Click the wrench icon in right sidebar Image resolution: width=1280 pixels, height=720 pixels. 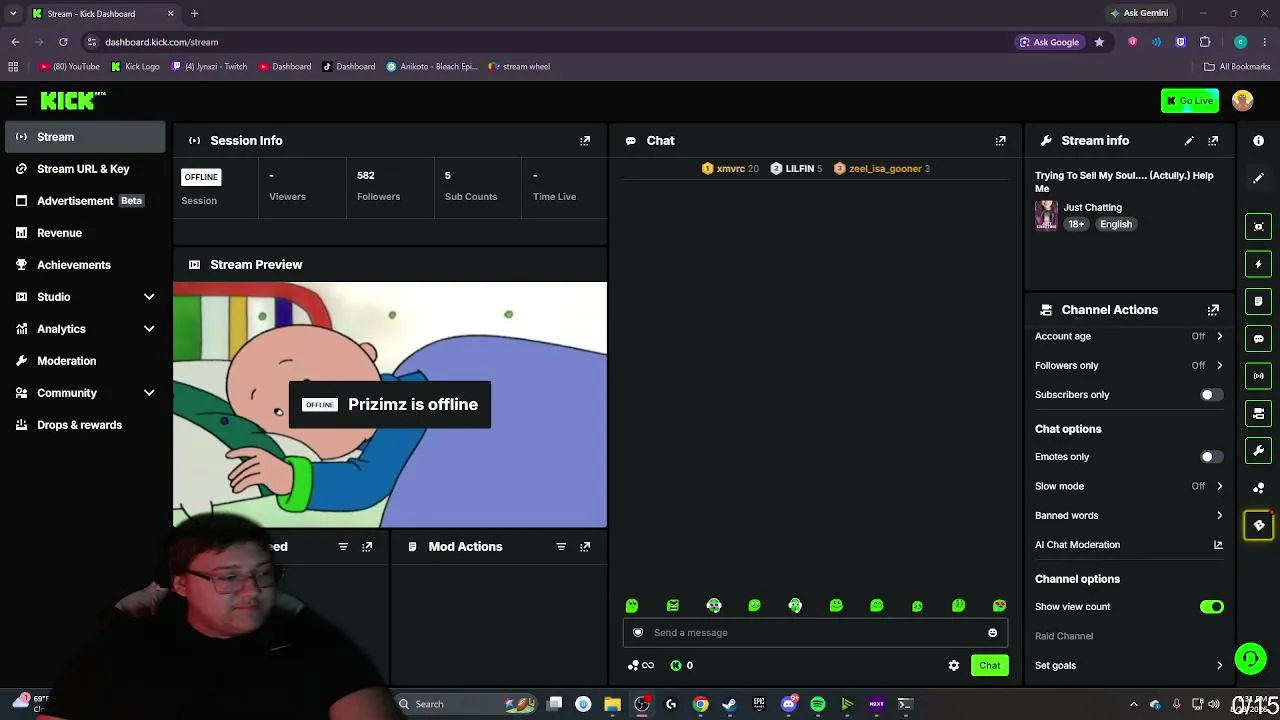tap(1258, 451)
